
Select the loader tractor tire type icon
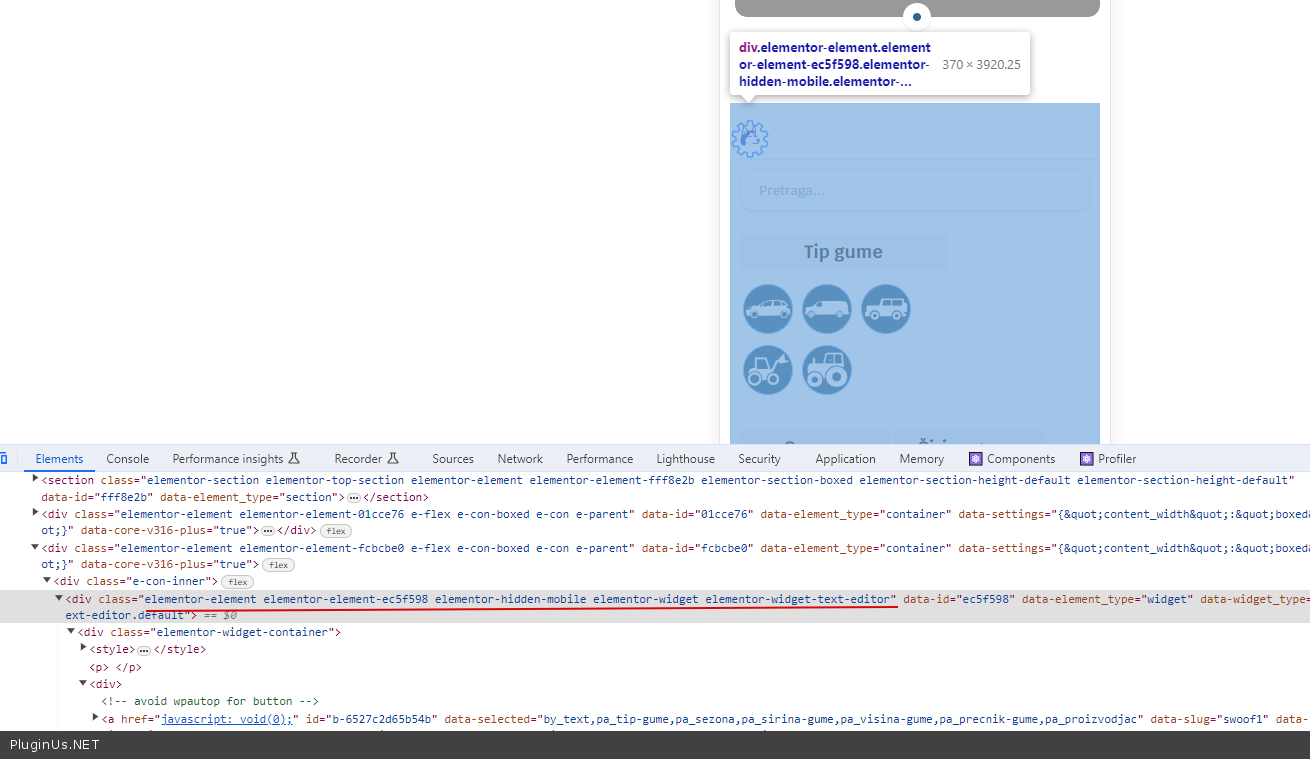click(768, 370)
